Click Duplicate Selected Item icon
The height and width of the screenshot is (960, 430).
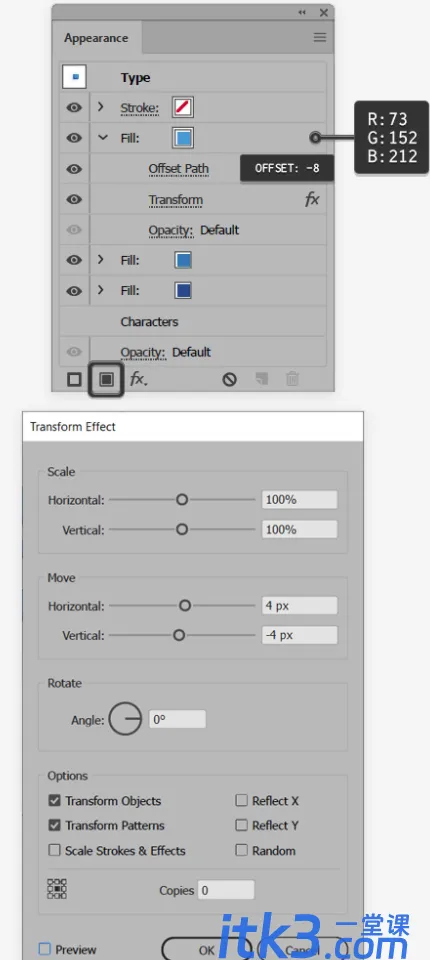262,380
